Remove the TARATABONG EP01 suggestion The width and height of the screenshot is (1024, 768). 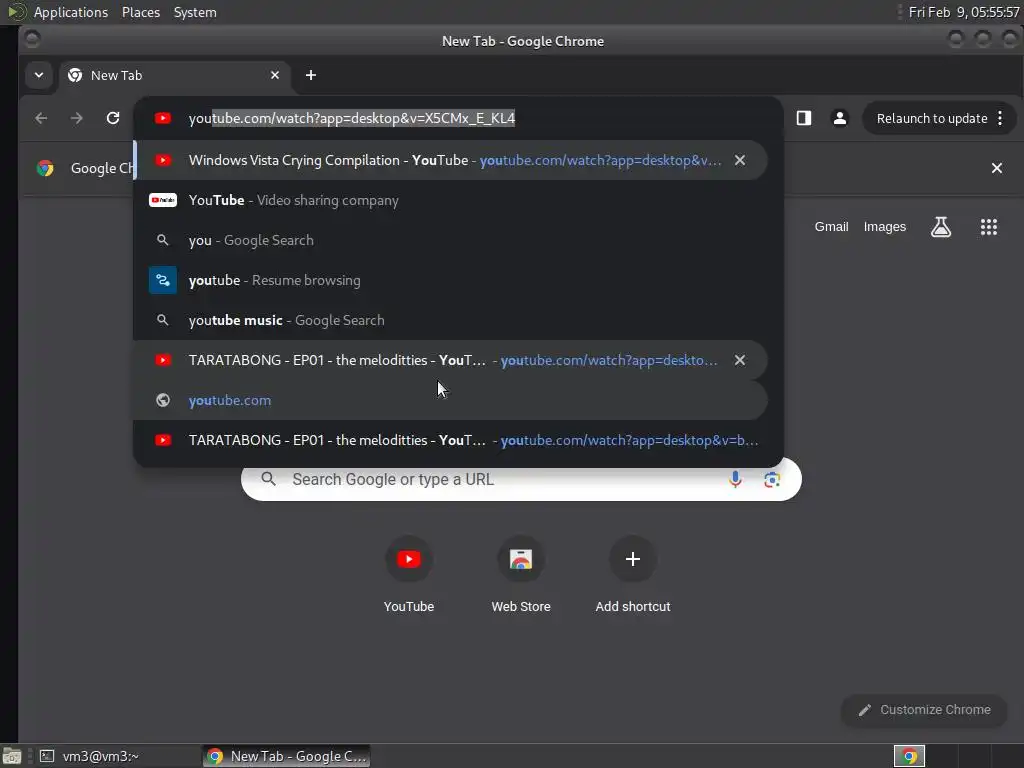739,360
